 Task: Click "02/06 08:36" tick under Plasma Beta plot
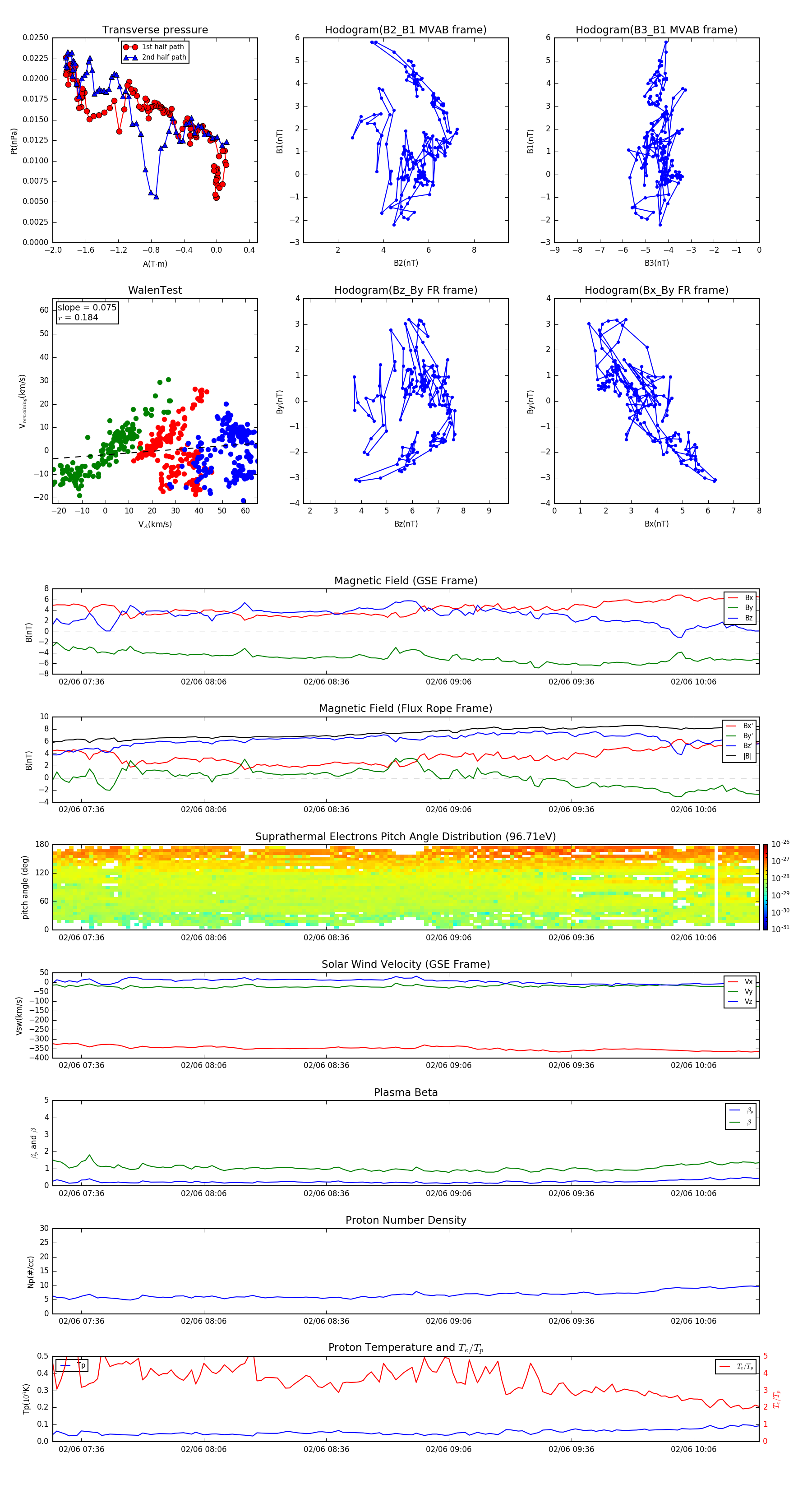[326, 1193]
